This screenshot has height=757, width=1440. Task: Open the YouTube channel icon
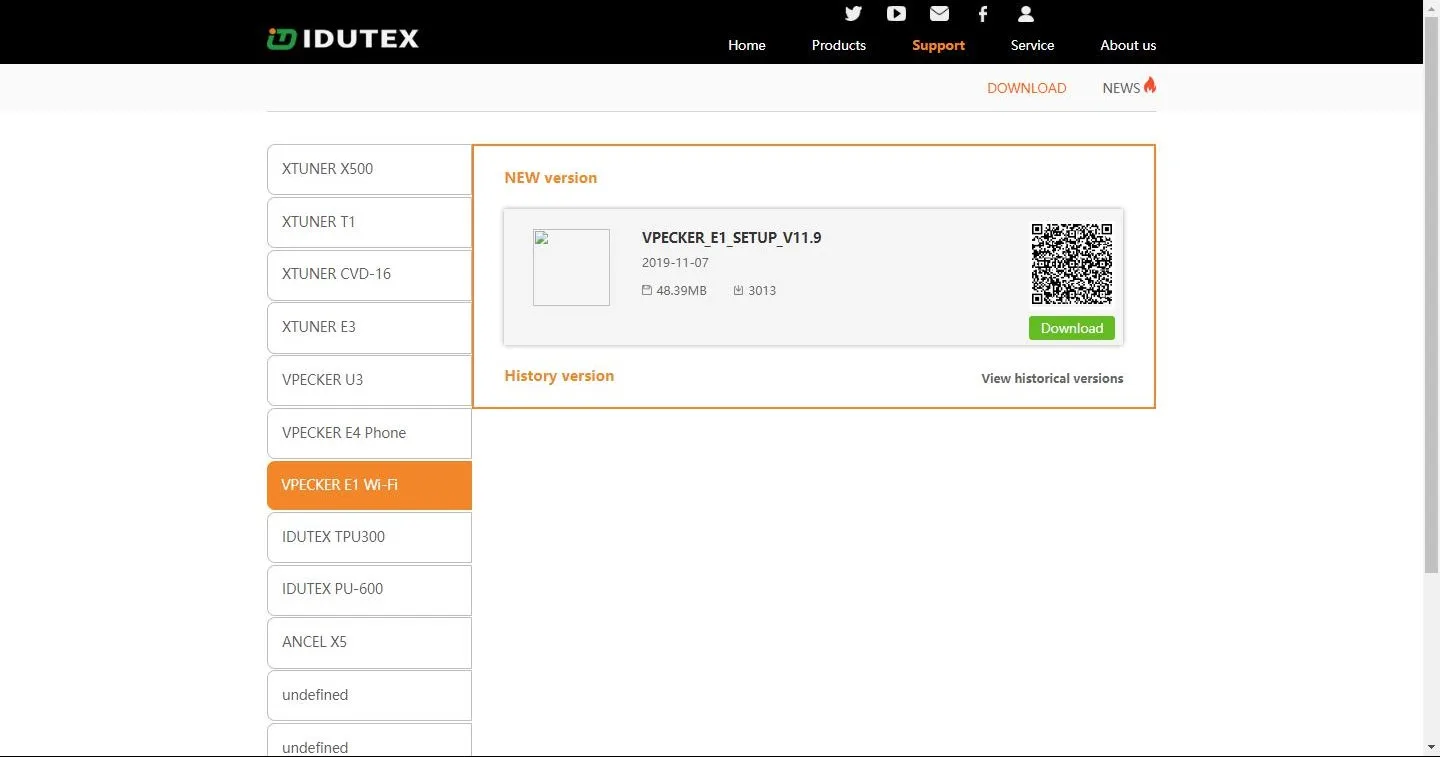point(896,13)
